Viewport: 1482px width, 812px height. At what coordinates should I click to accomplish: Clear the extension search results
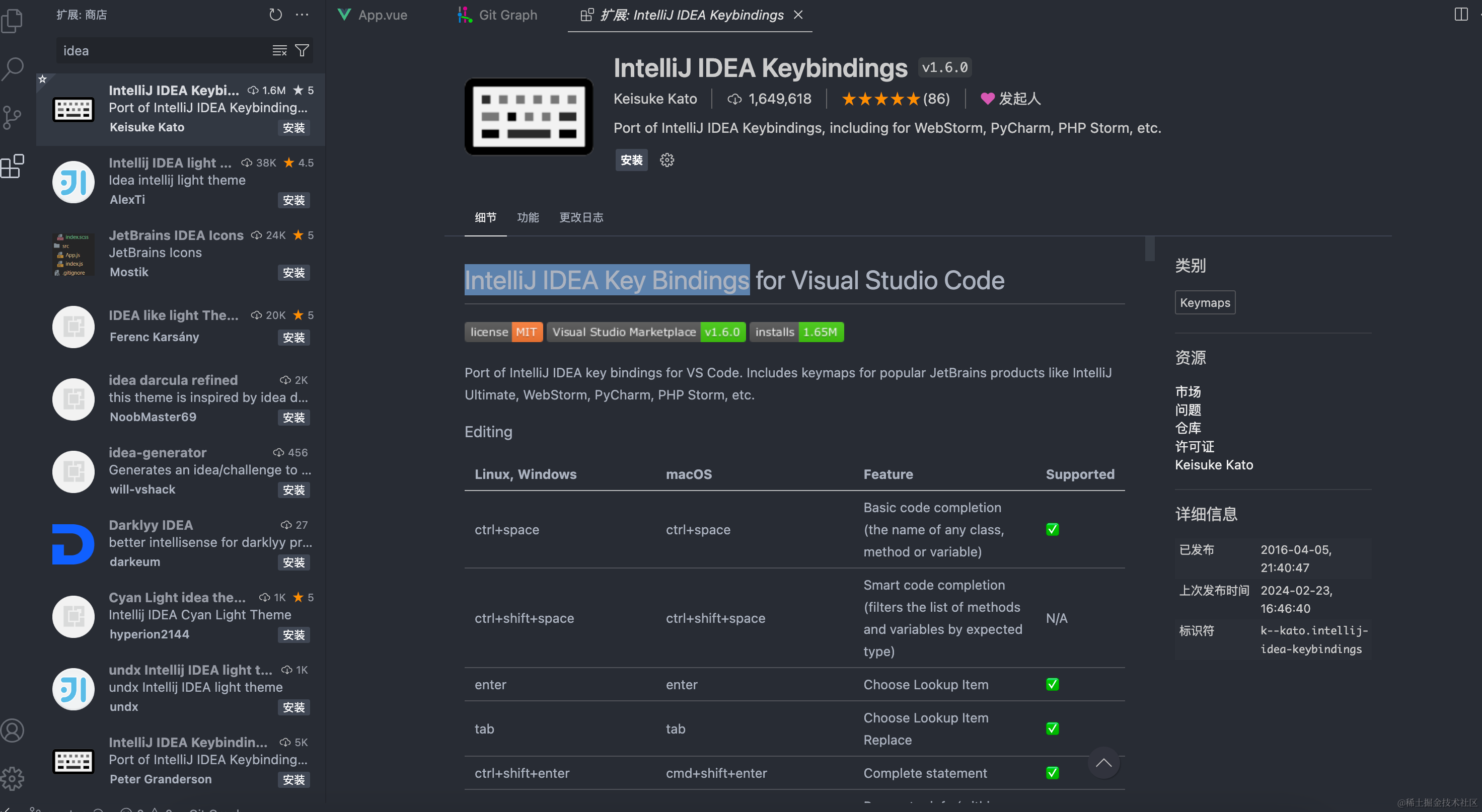coord(279,51)
